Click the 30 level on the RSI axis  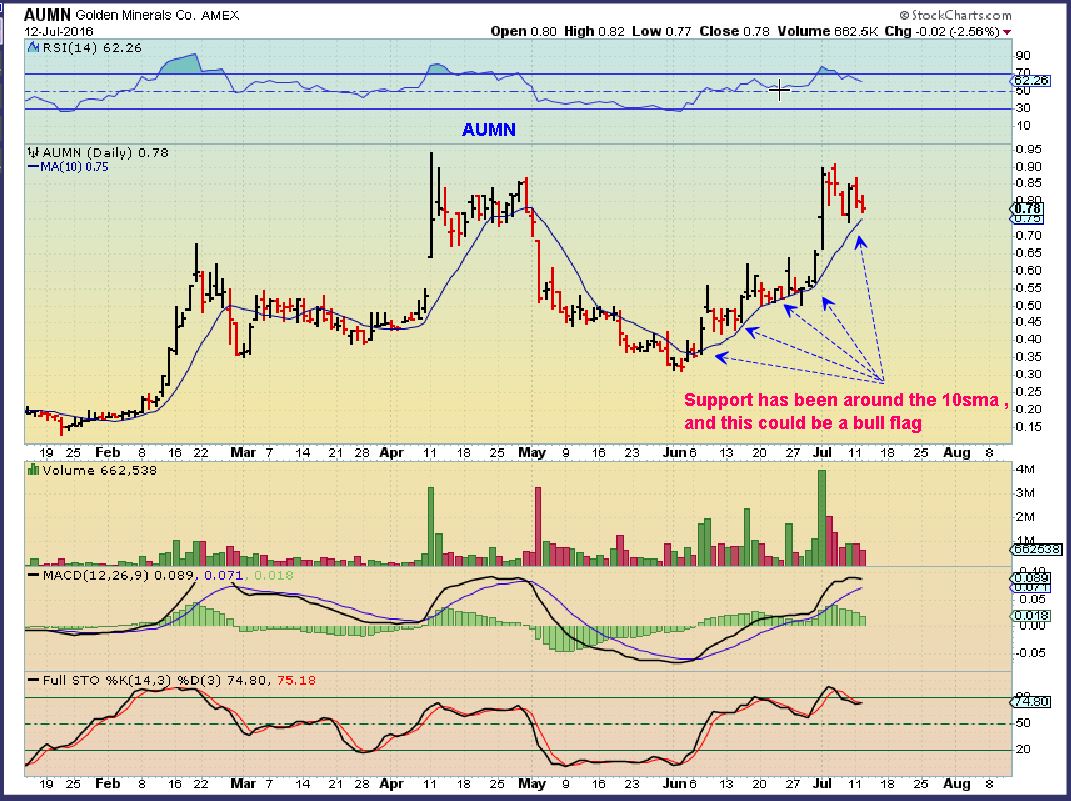[1023, 108]
